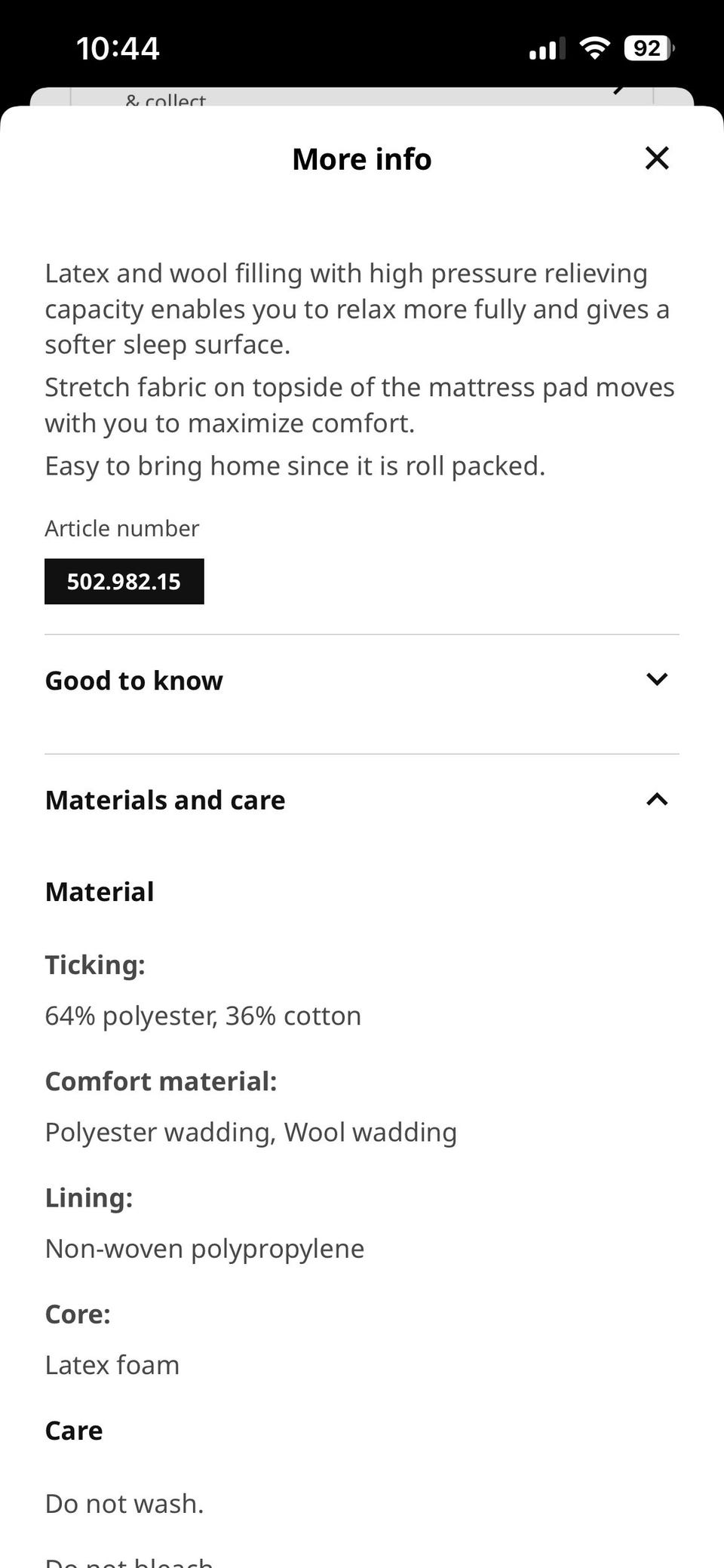Tap the Materials and care heading text
724x1568 pixels.
165,800
